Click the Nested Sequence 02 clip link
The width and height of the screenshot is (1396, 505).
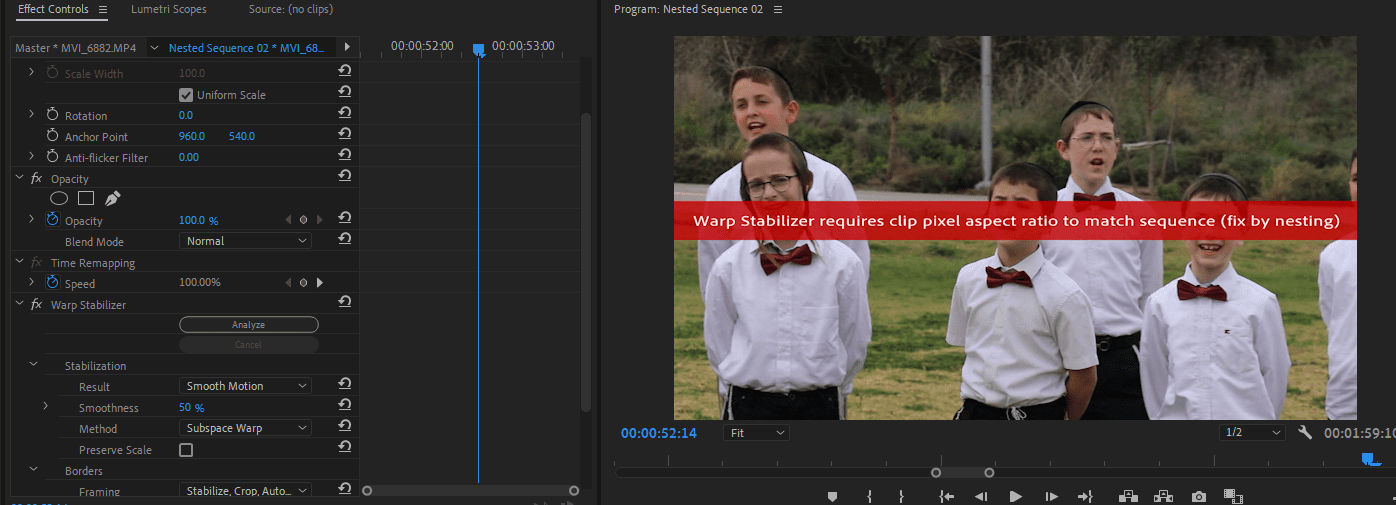pyautogui.click(x=246, y=47)
